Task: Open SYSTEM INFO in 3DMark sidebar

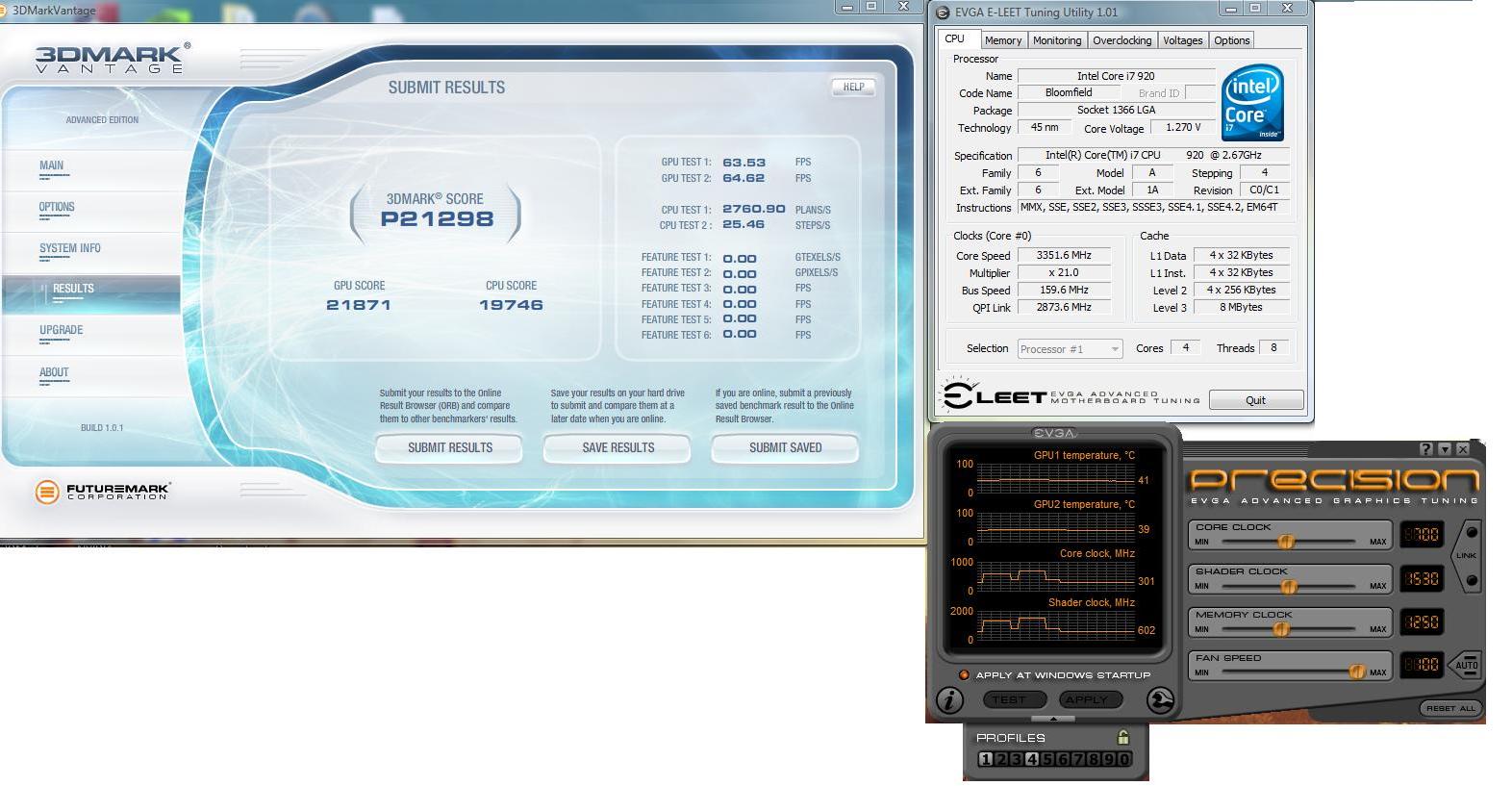Action: (69, 249)
